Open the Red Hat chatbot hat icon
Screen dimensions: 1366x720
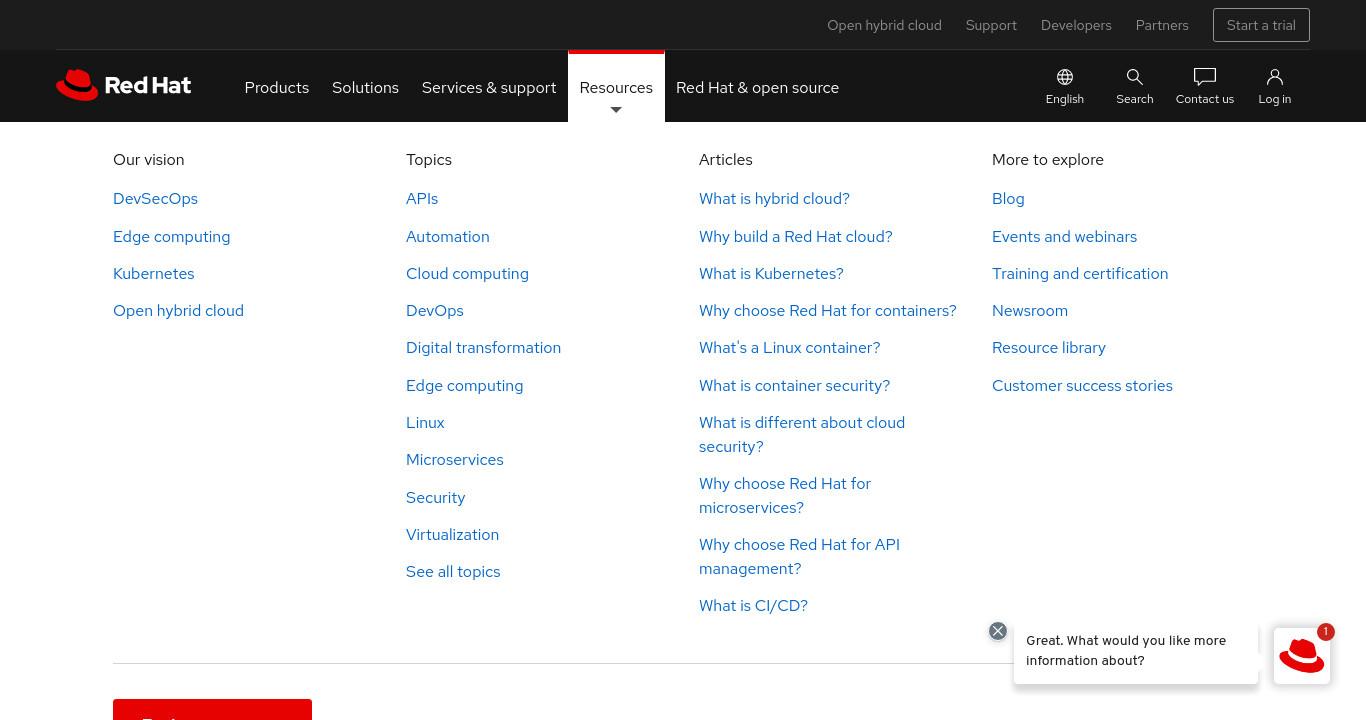[1302, 656]
